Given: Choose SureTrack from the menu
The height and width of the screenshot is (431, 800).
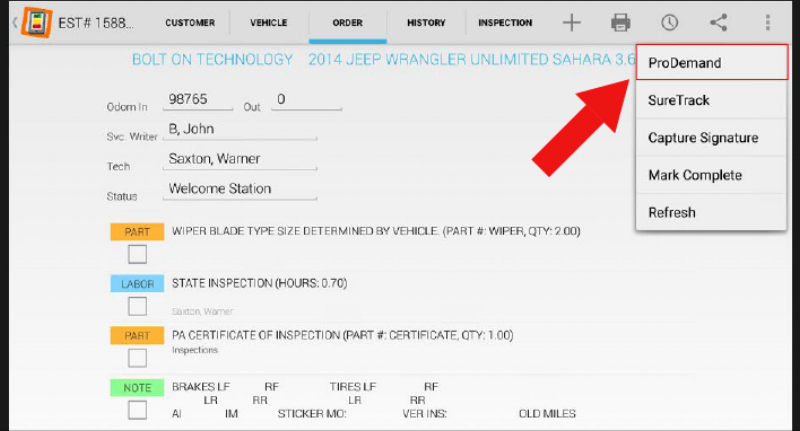Looking at the screenshot, I should [711, 100].
